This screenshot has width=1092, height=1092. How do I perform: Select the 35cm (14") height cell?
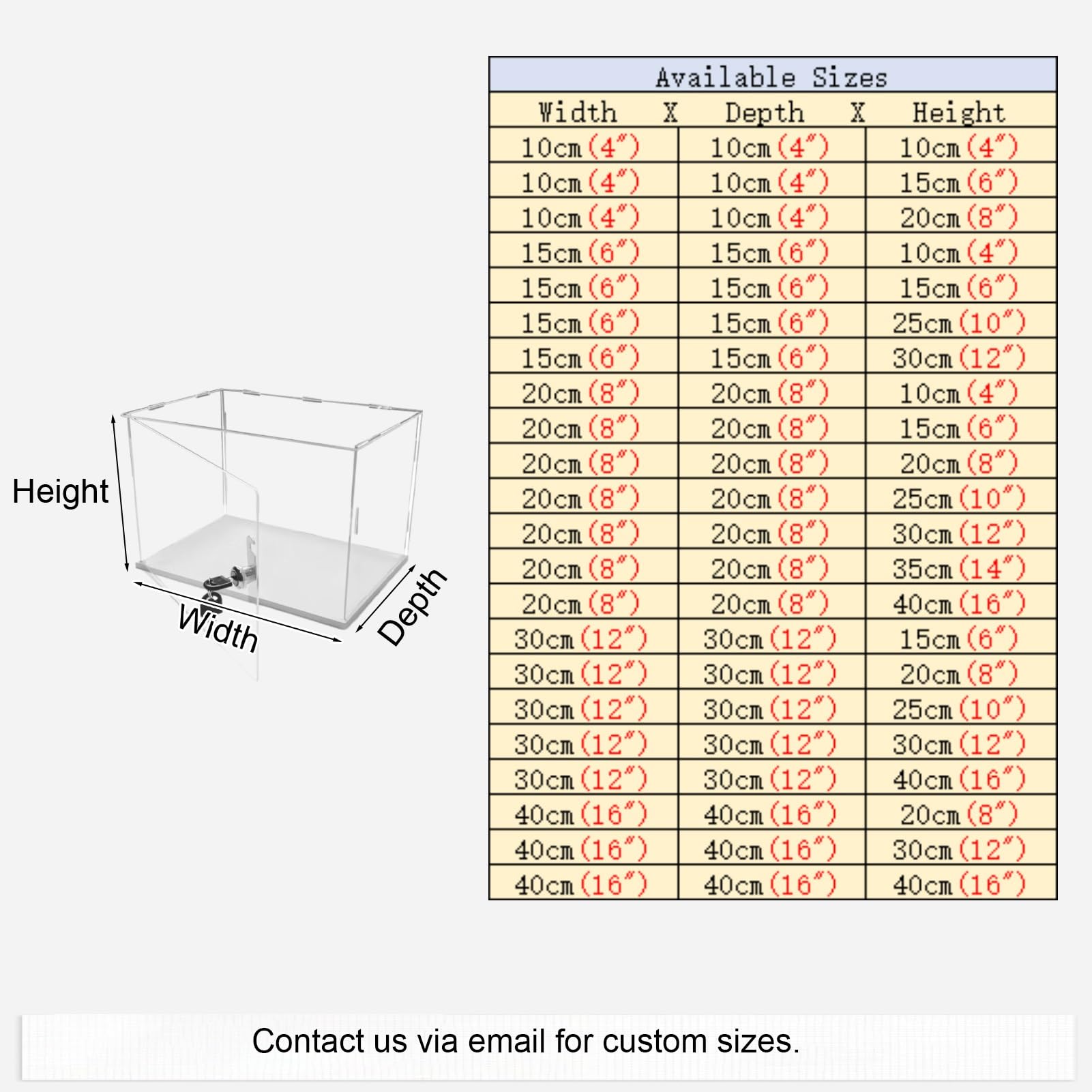click(958, 568)
